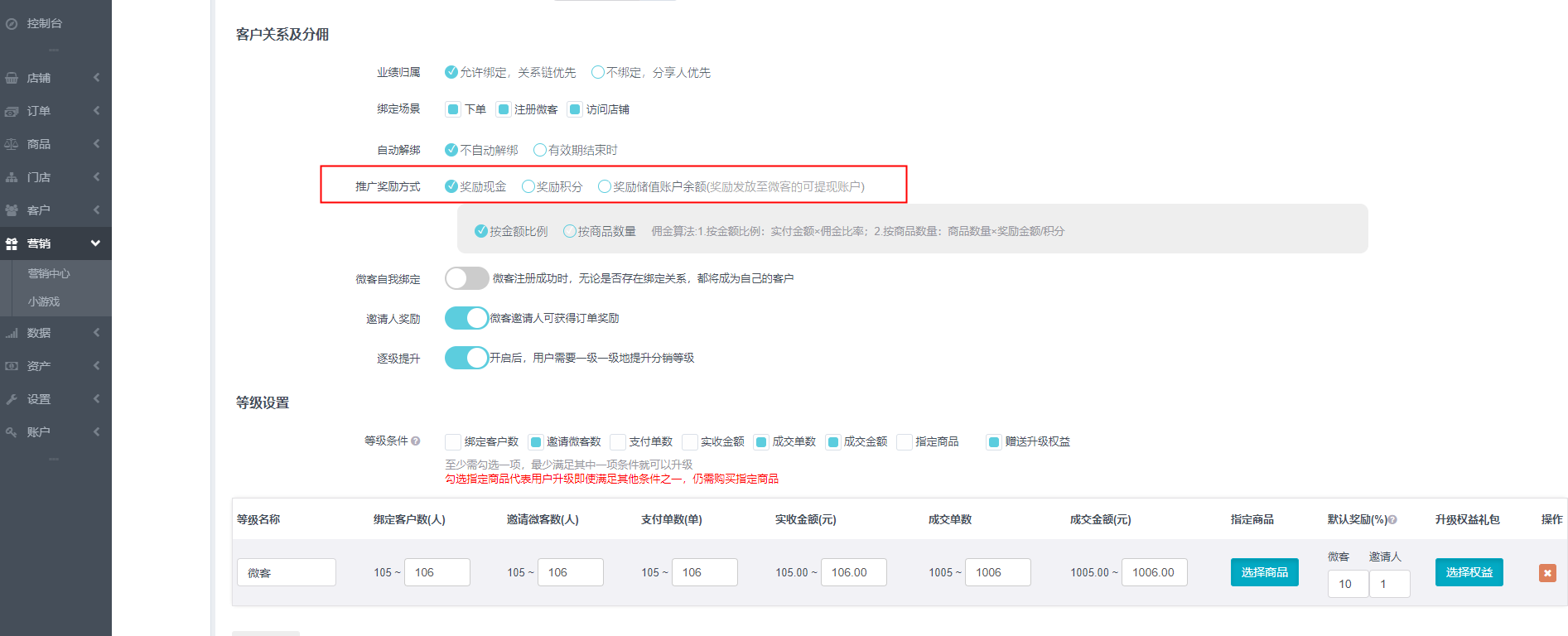This screenshot has width=1568, height=636.
Task: Turn off the 逐级提升 switch
Action: (467, 358)
